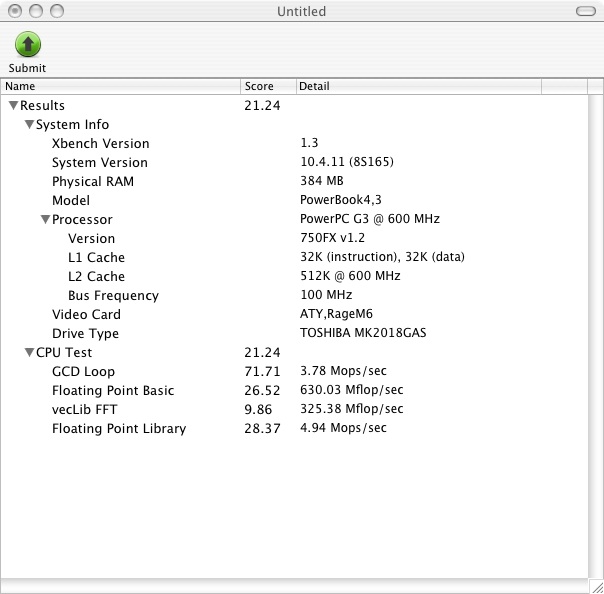
Task: Select the Xbench Version row
Action: pos(100,144)
